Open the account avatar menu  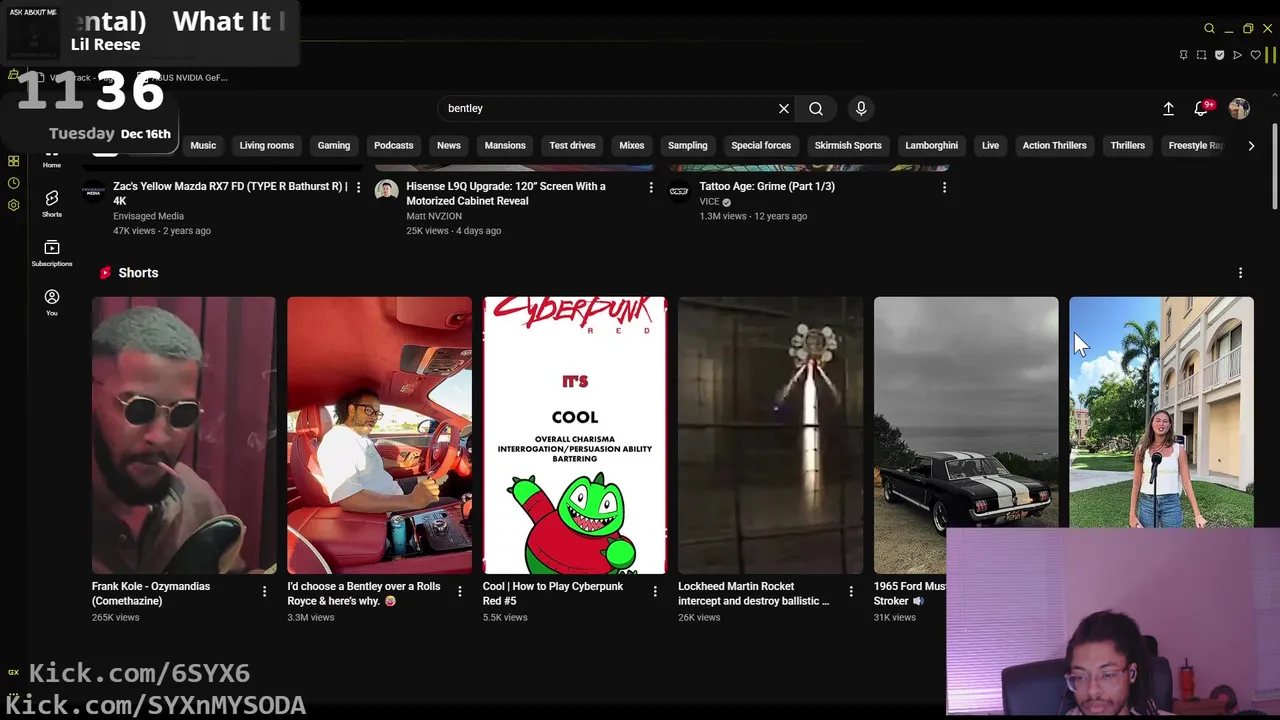1239,108
